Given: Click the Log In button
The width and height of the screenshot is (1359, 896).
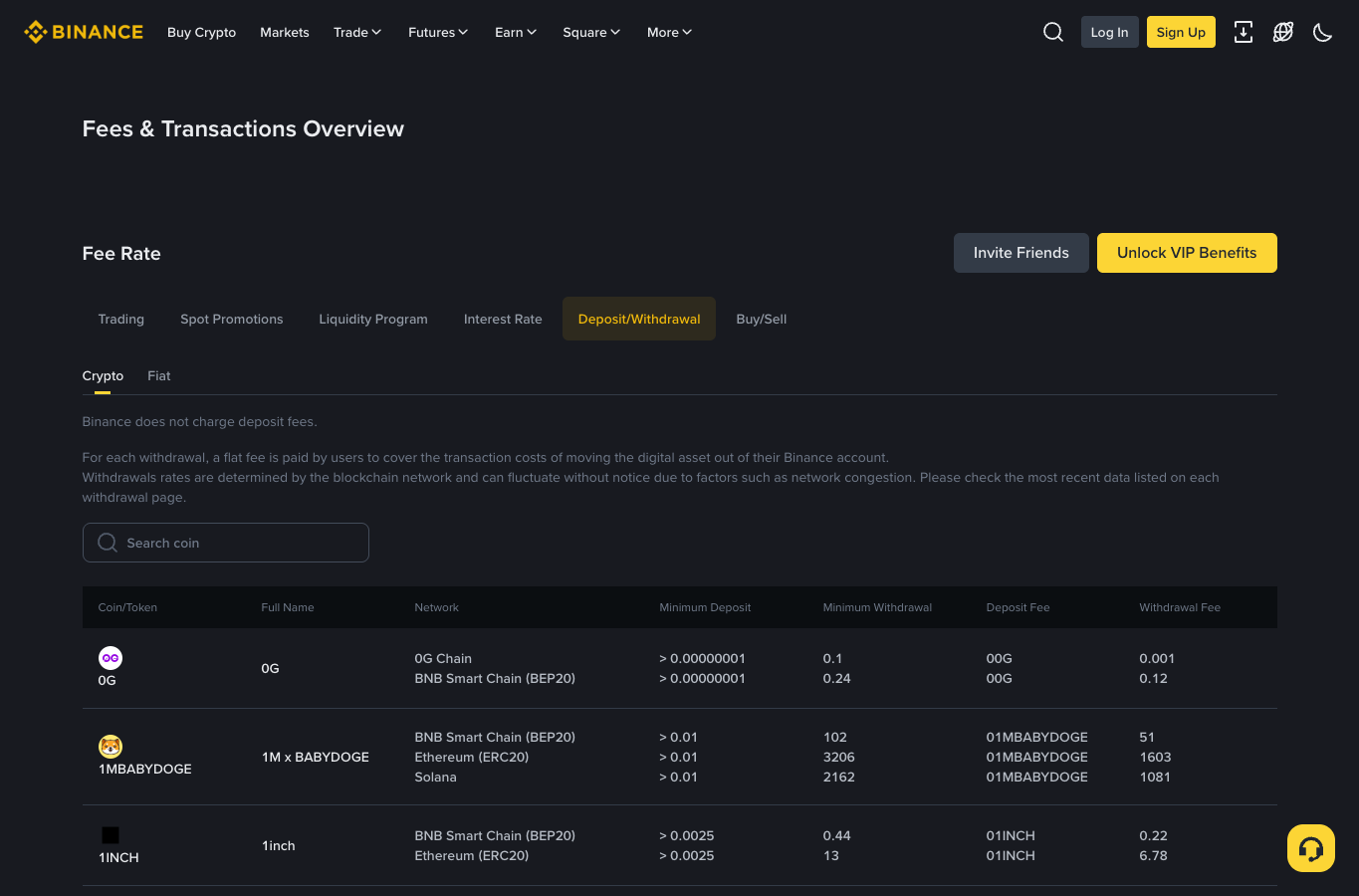Looking at the screenshot, I should click(1110, 32).
